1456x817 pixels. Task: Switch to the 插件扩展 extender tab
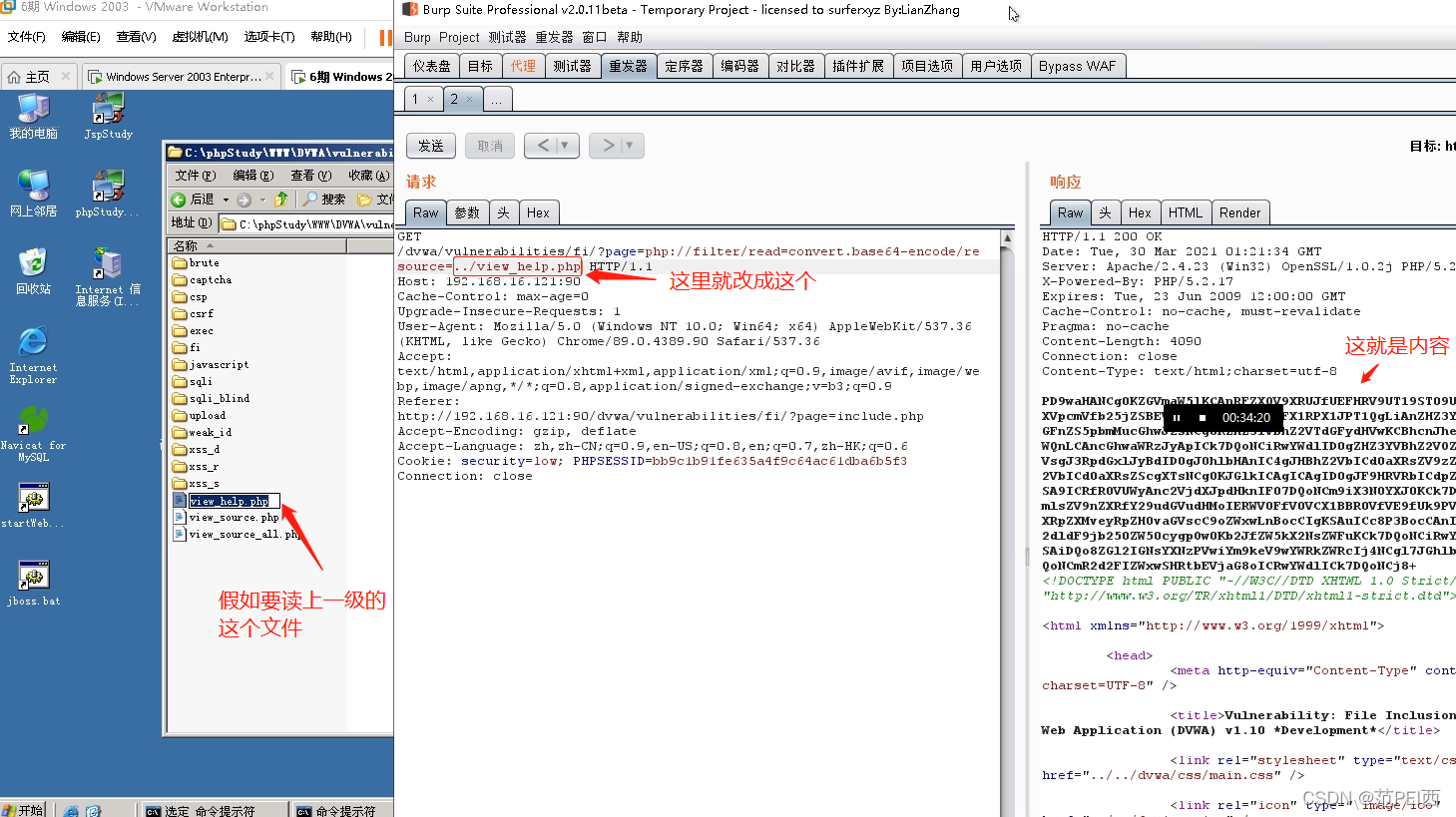[x=858, y=66]
